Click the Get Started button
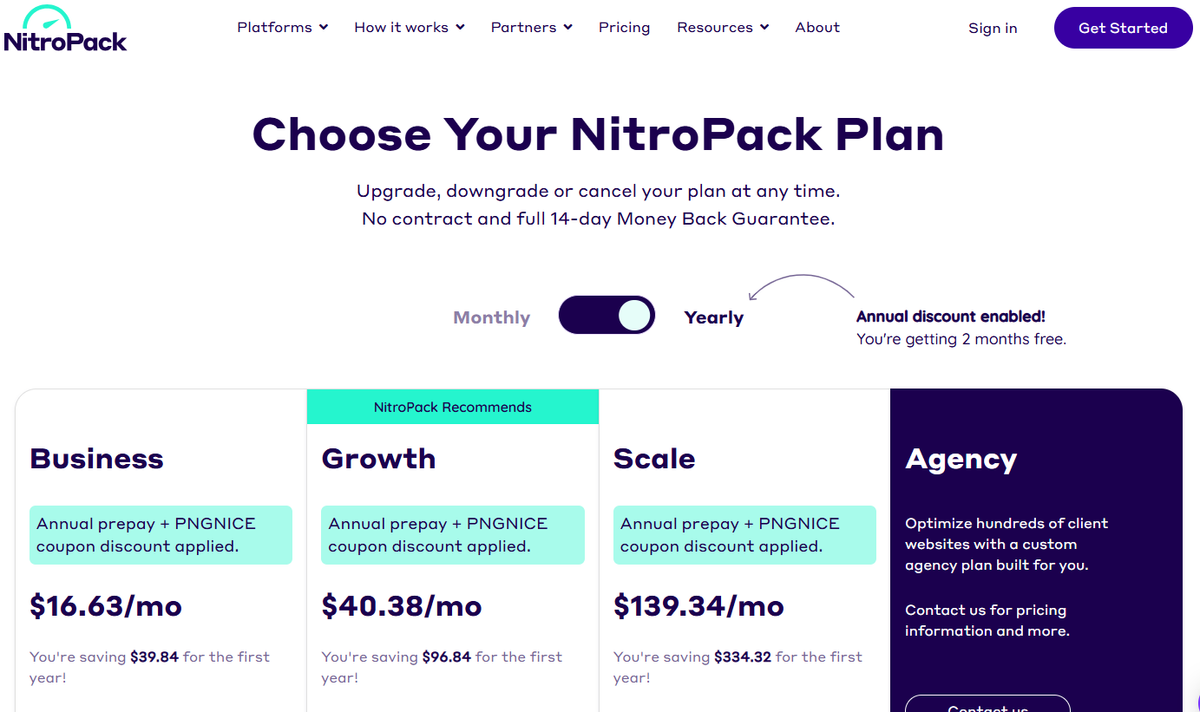1200x712 pixels. (x=1123, y=28)
